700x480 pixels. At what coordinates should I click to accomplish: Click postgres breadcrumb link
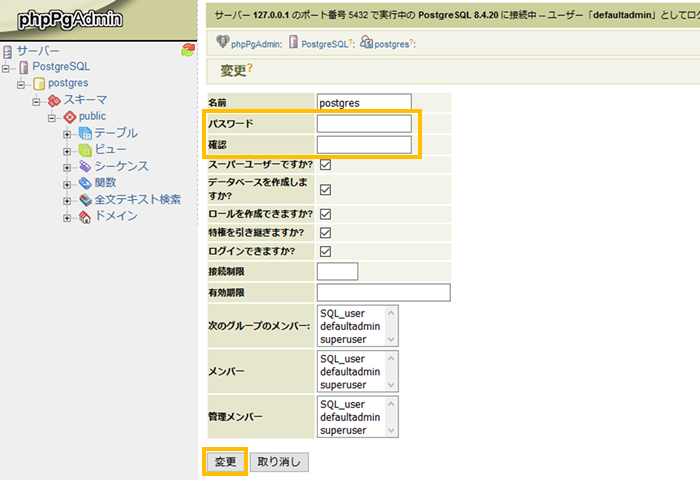(392, 44)
